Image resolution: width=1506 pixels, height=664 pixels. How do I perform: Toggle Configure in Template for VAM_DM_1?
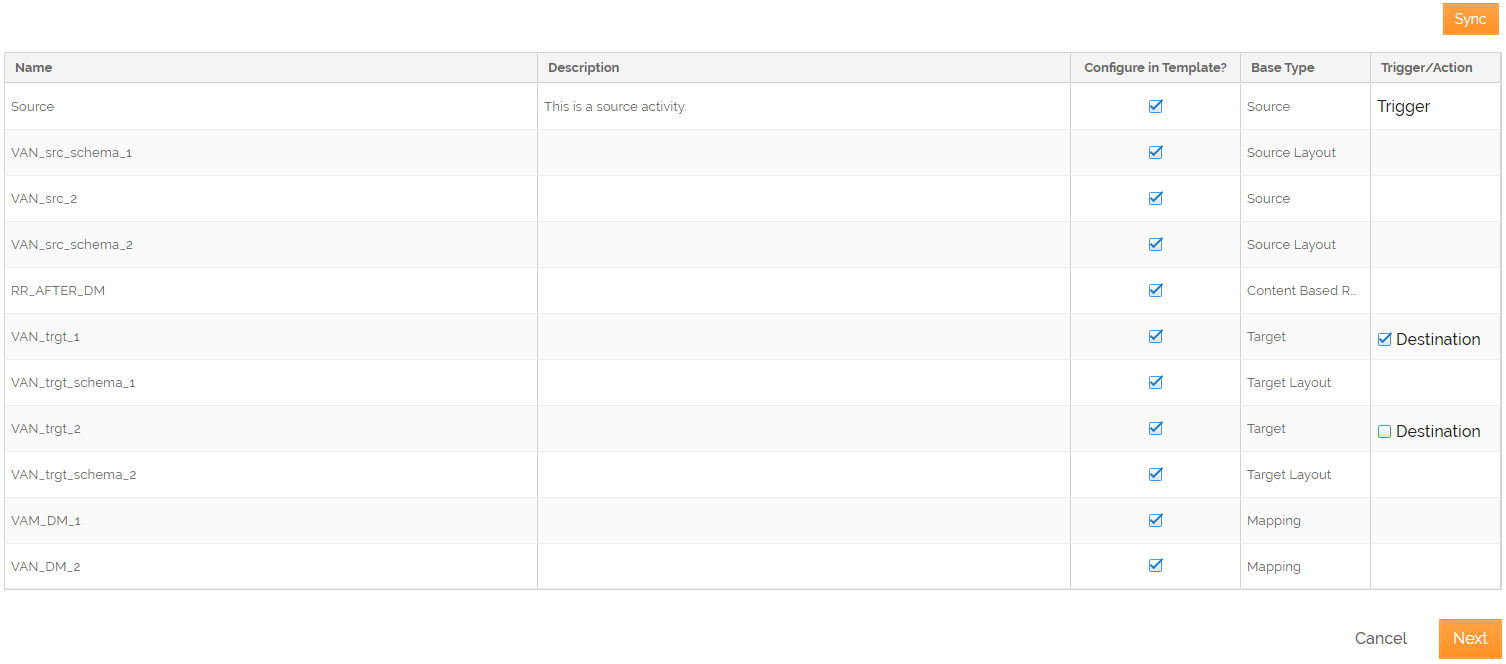pos(1155,520)
